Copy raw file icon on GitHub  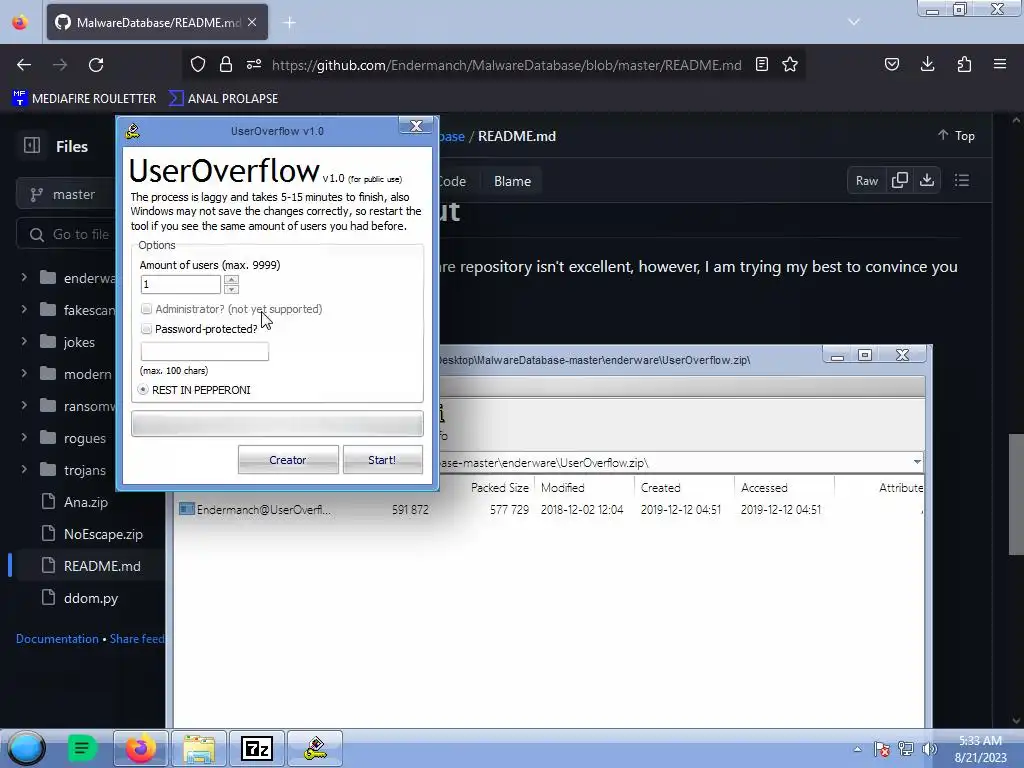pyautogui.click(x=899, y=181)
